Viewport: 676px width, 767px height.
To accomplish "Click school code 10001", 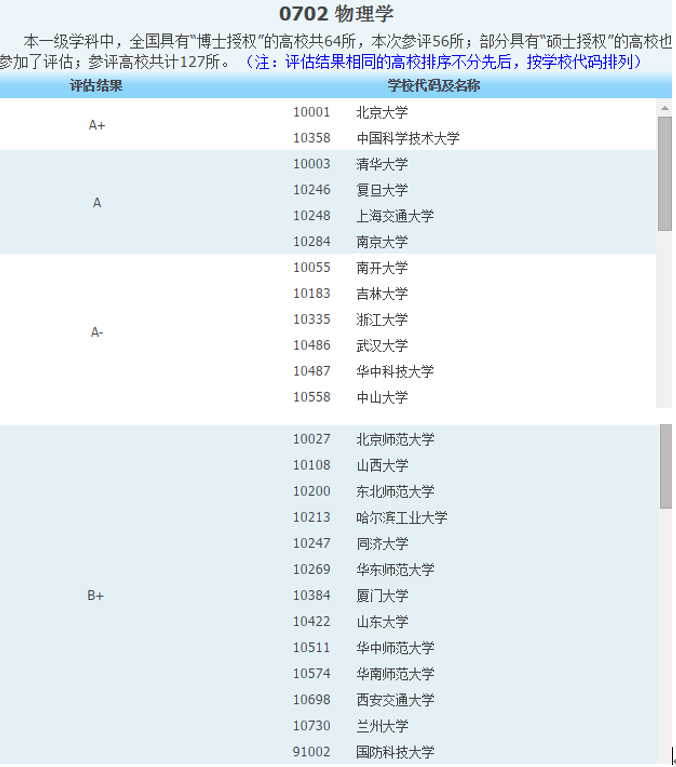I will [x=312, y=112].
